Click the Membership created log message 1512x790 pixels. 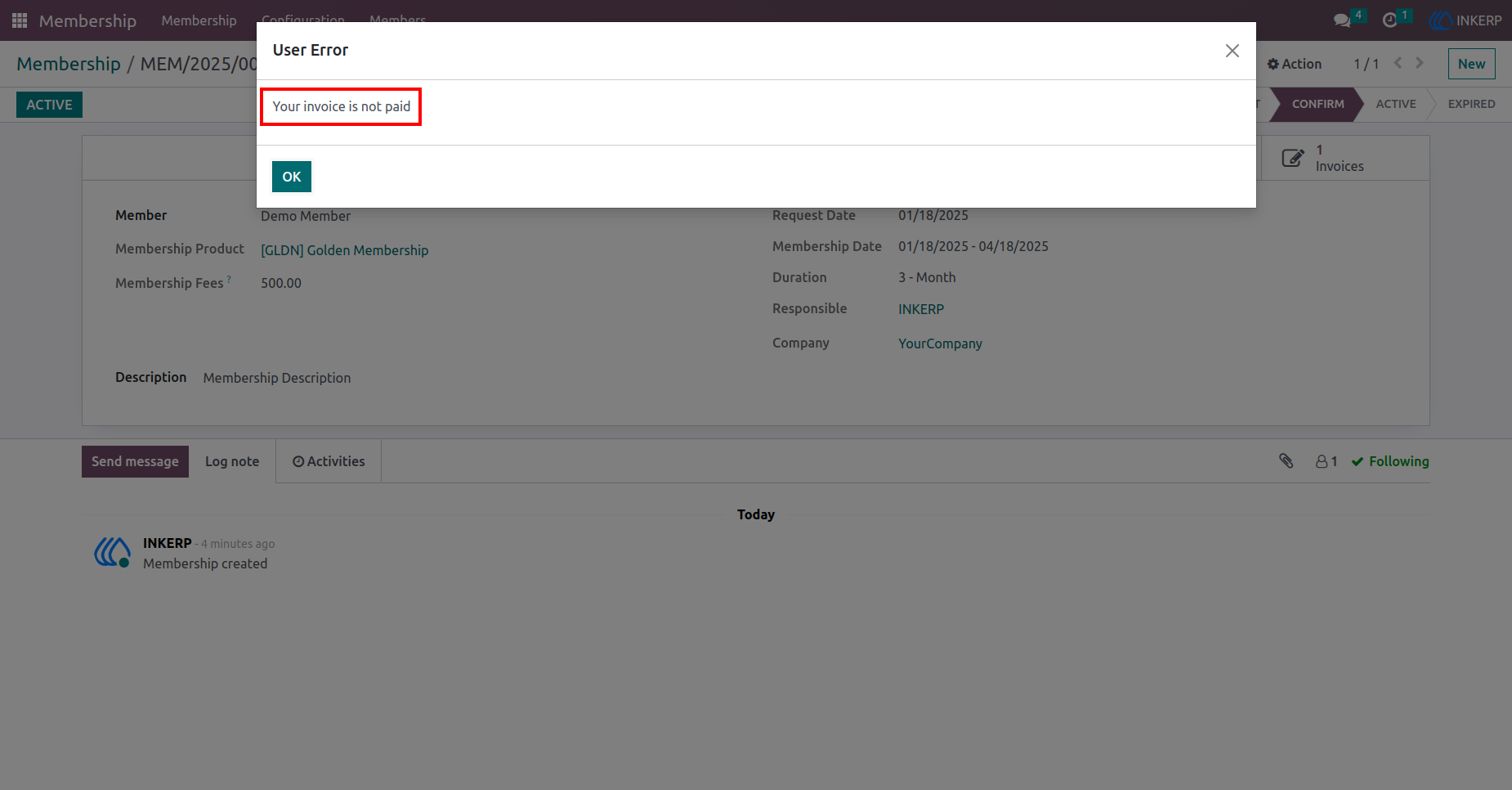[205, 563]
